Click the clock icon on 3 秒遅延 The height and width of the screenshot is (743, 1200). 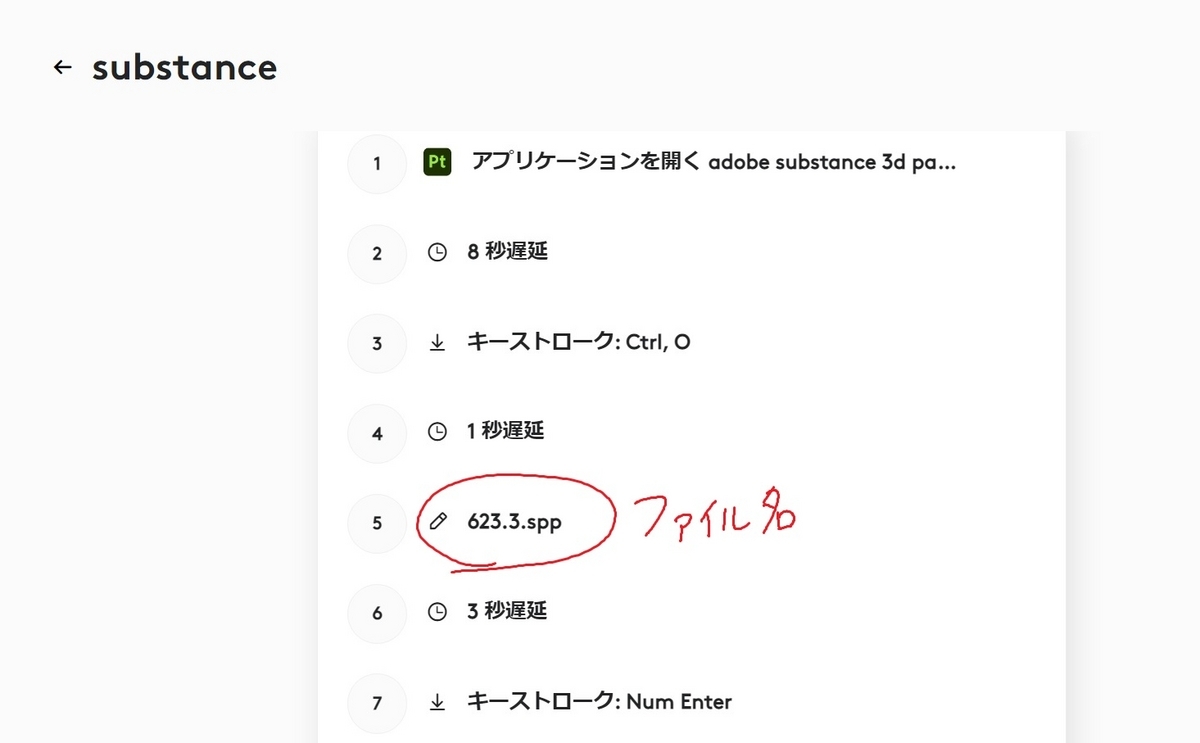[x=437, y=611]
